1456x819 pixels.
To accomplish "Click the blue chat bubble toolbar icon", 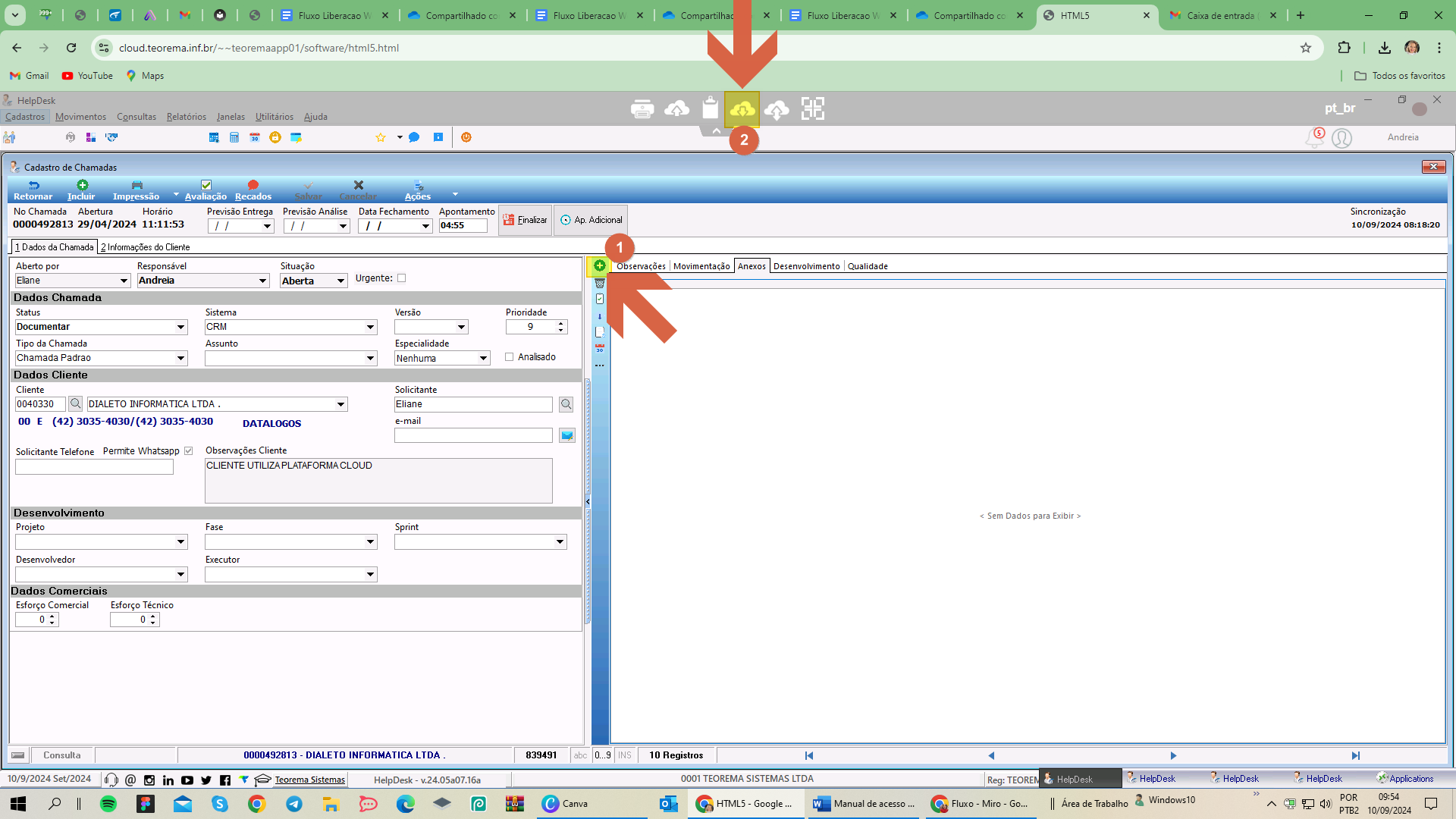I will [414, 137].
